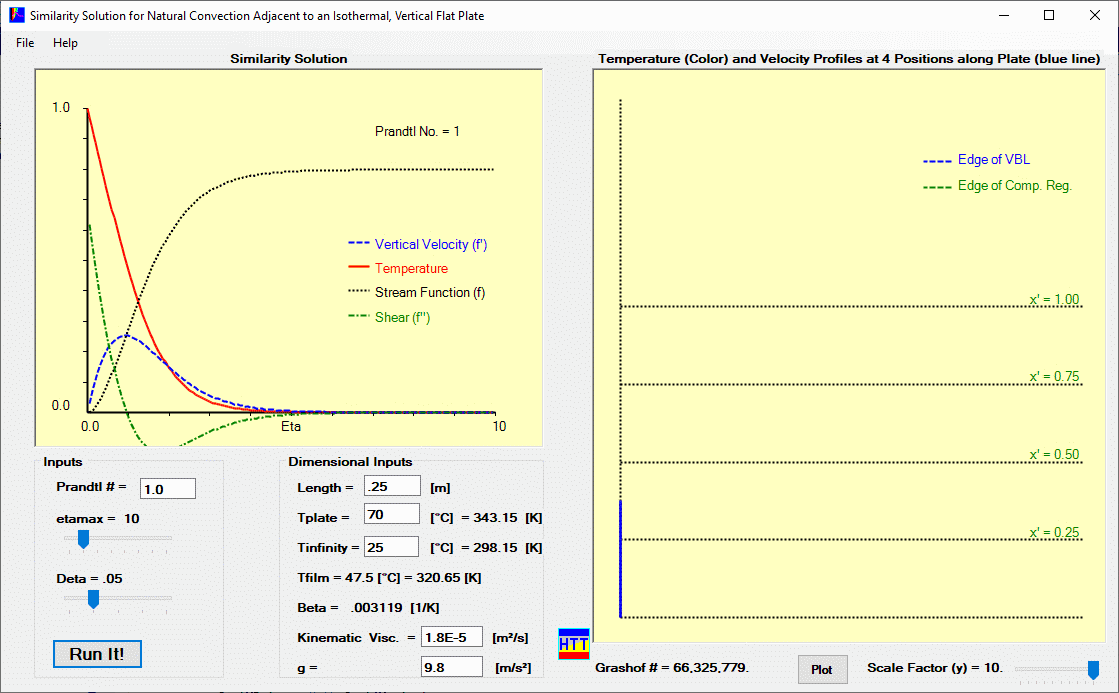Screen dimensions: 1119x693
Task: Click the 'Deta = .05' label
Action: [x=89, y=579]
